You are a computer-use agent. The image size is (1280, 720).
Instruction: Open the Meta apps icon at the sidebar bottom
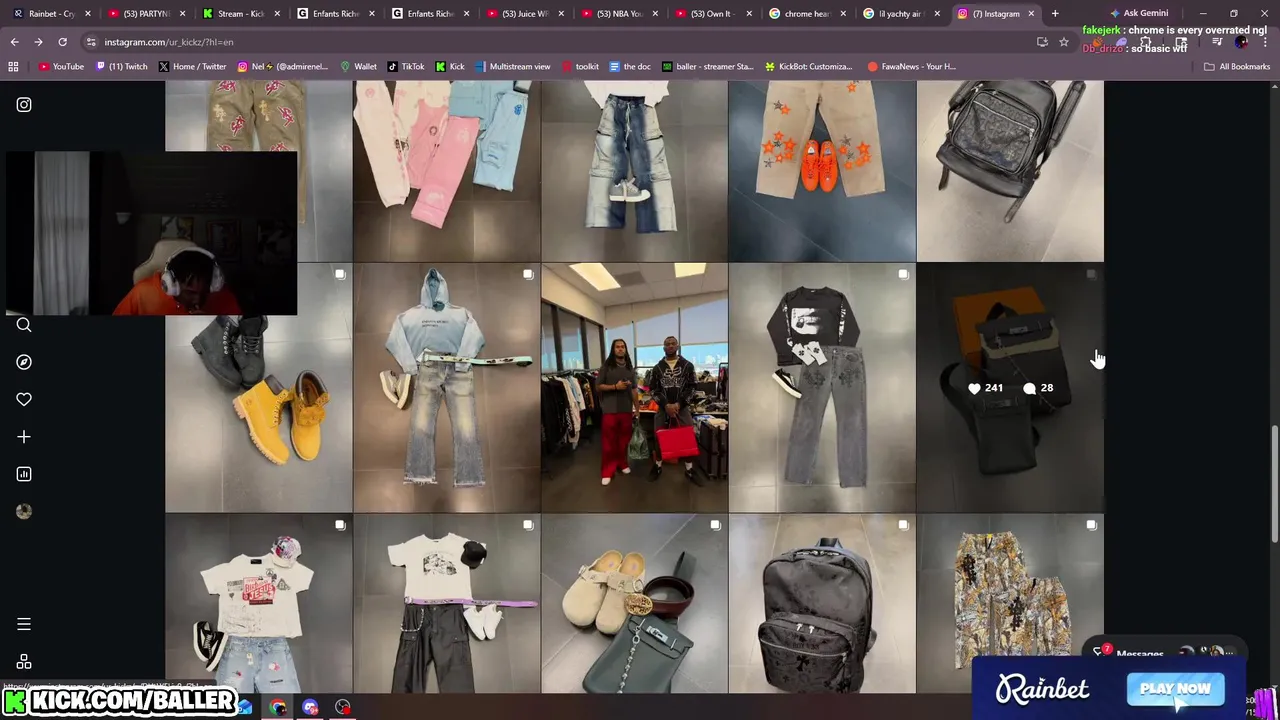click(24, 662)
